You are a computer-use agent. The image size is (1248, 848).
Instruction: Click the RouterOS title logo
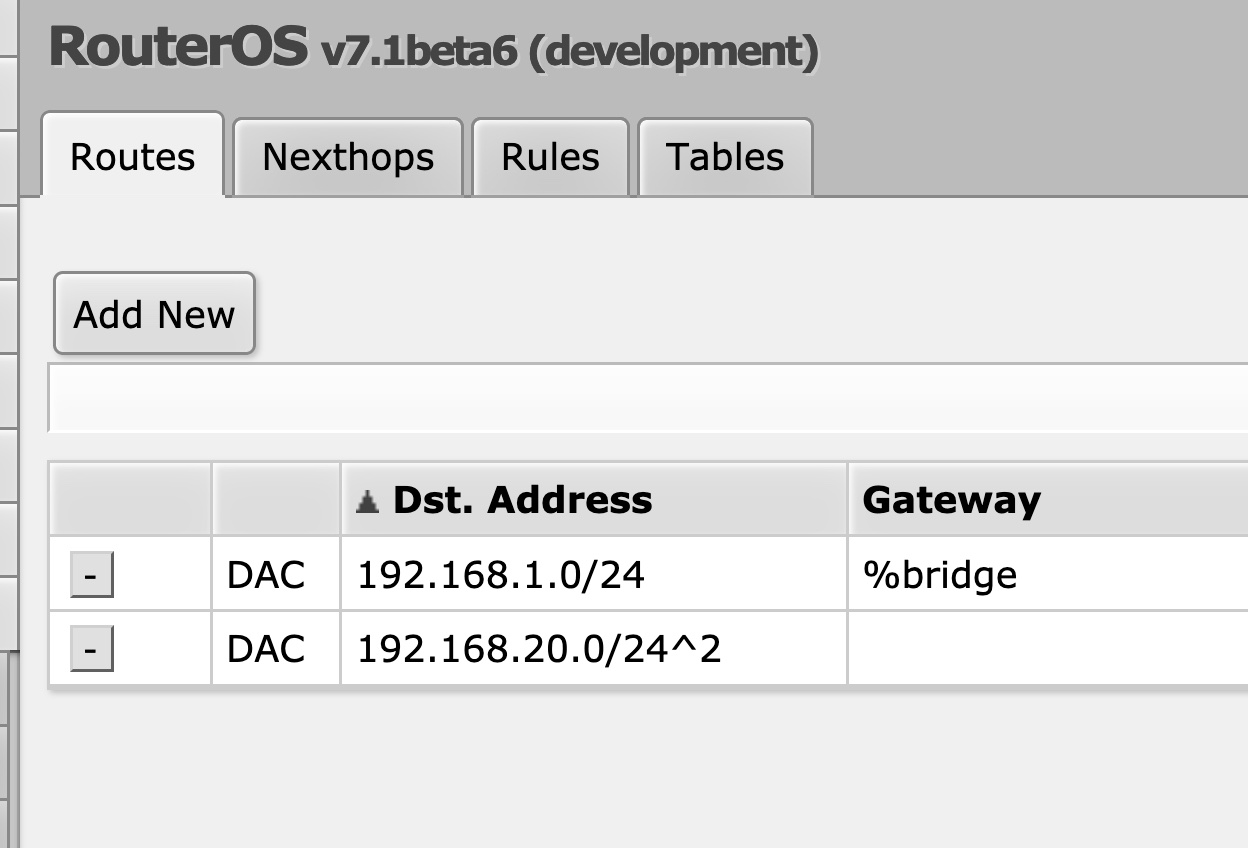[177, 47]
